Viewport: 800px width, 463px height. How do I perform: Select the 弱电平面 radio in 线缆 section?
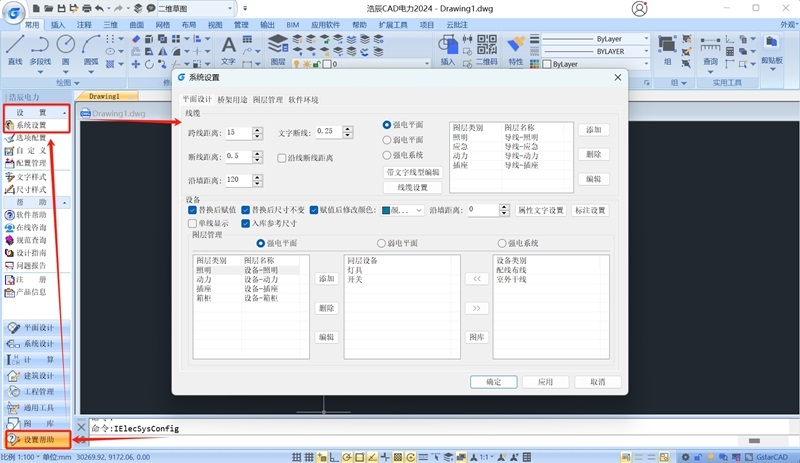coord(387,140)
